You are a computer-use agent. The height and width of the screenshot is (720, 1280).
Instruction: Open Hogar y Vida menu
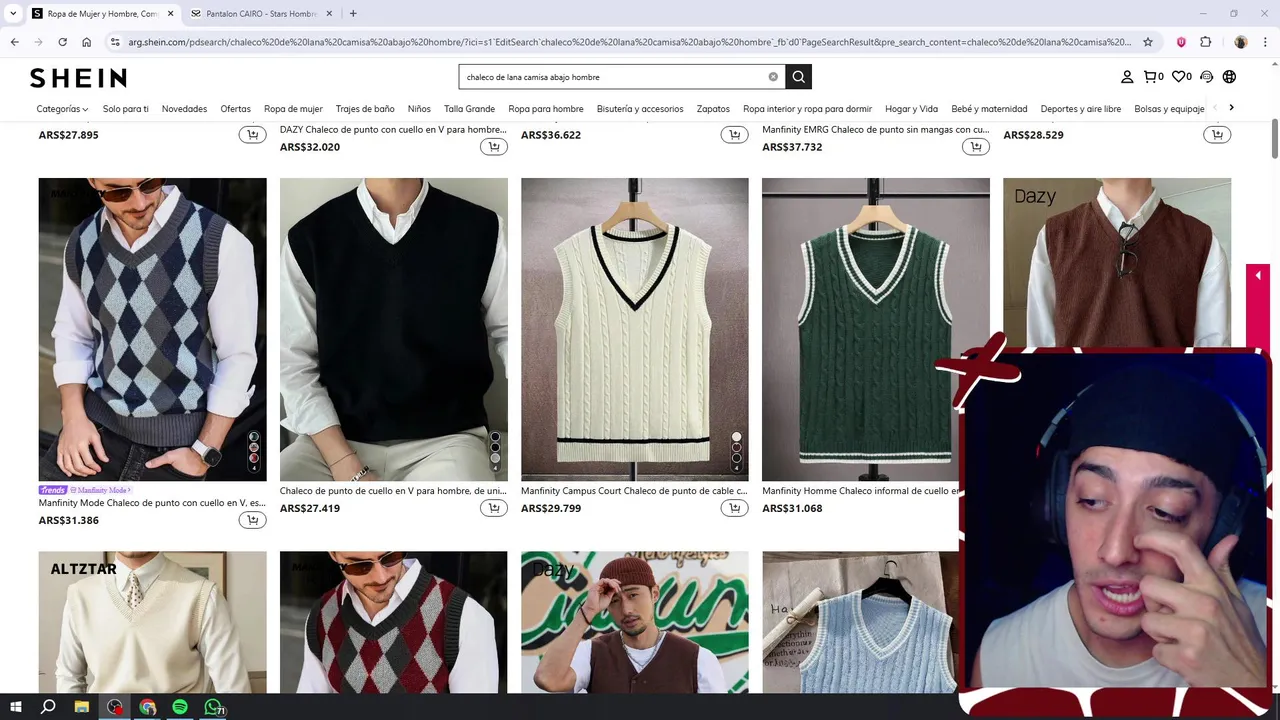click(912, 109)
